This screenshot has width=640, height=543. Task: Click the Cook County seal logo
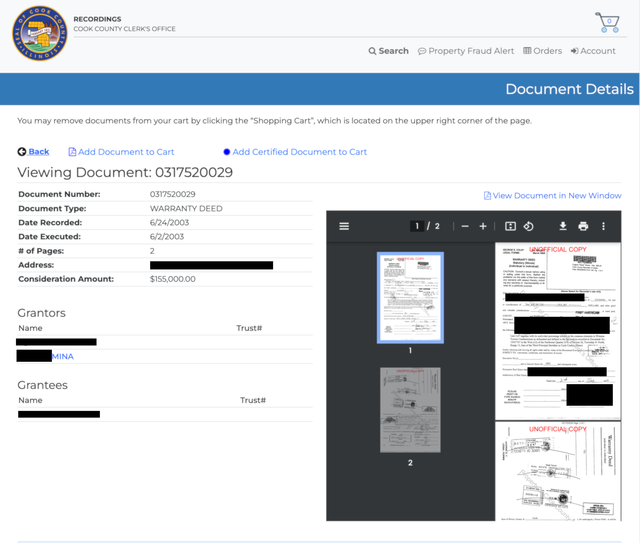pyautogui.click(x=40, y=33)
